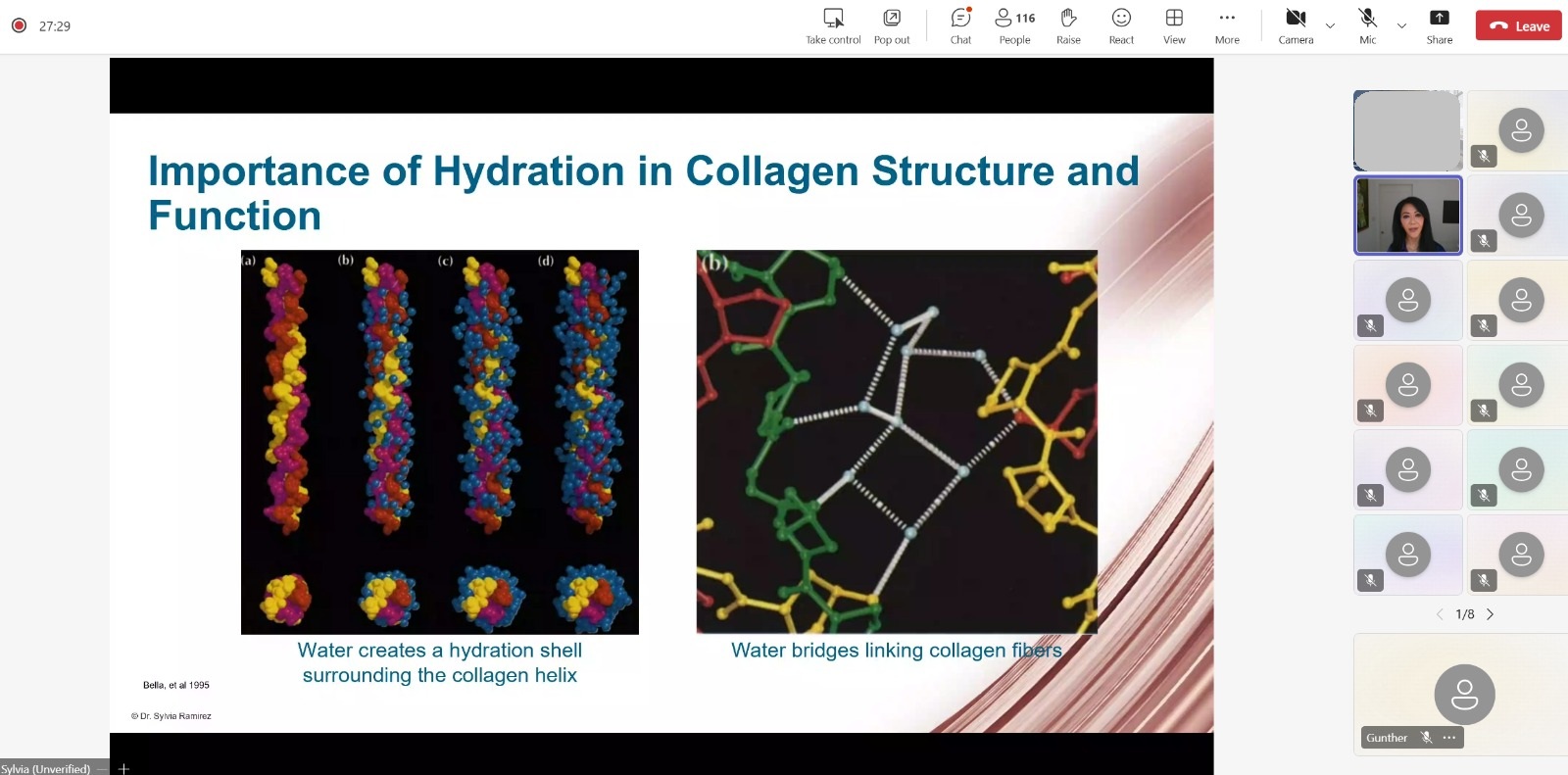Image resolution: width=1568 pixels, height=775 pixels.
Task: Leave the meeting
Action: (x=1519, y=26)
